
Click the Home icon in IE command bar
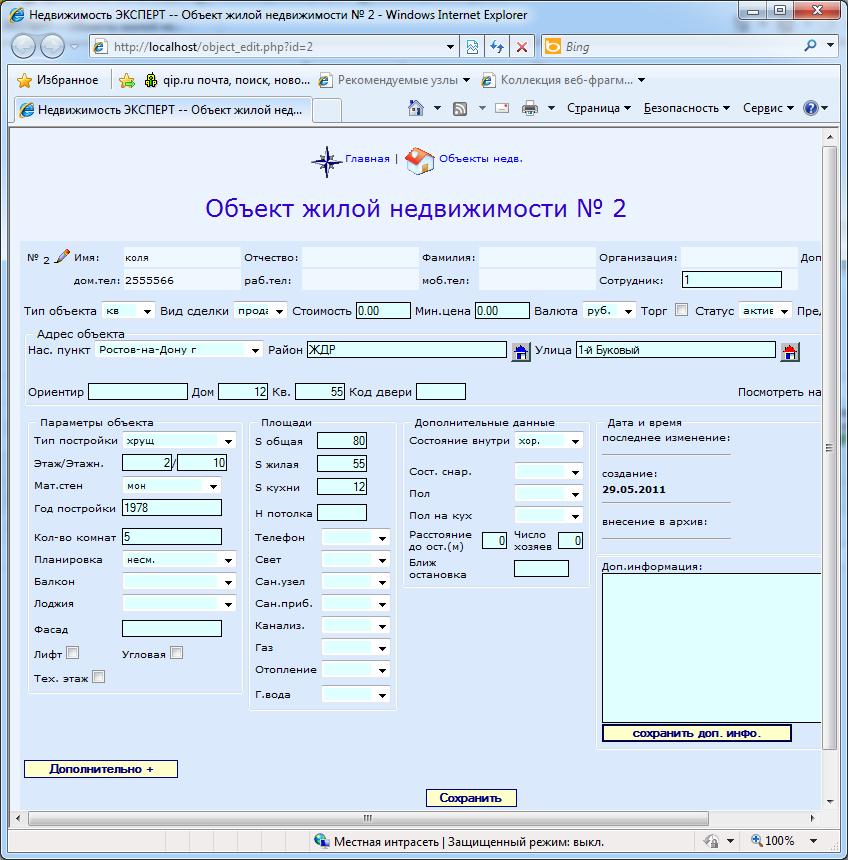point(416,108)
